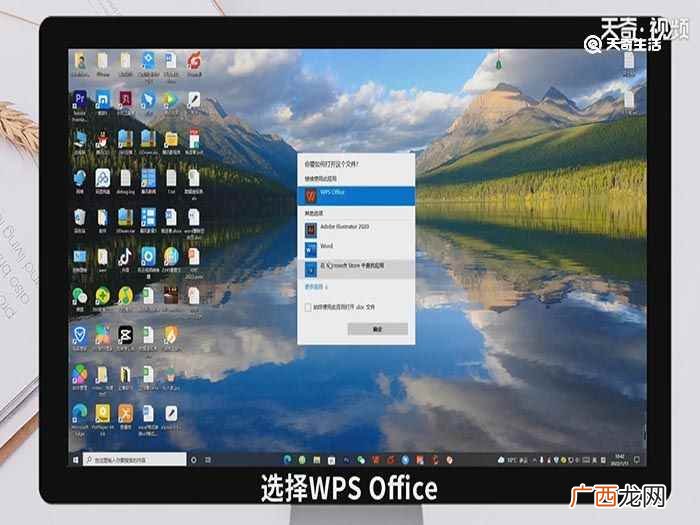Open the Tencent Video colorful play shortcut
Screen dimensions: 700x525
pyautogui.click(x=171, y=103)
